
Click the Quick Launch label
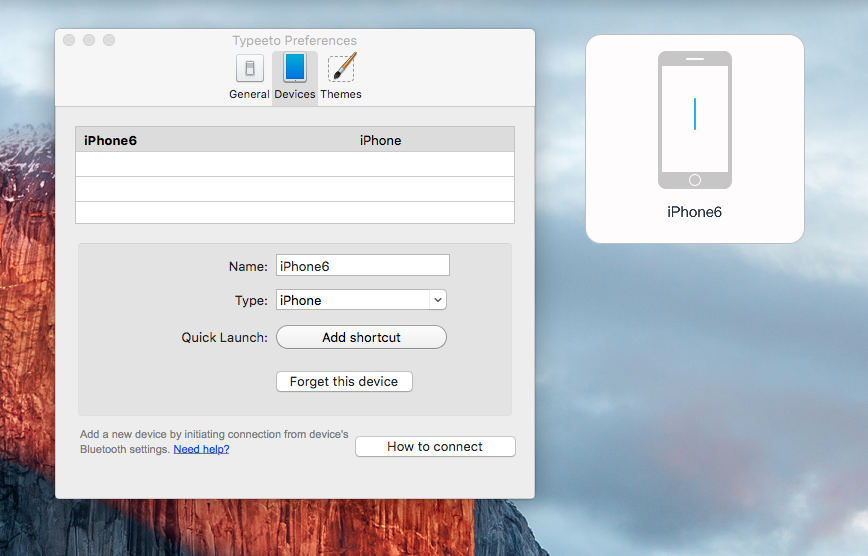(224, 337)
